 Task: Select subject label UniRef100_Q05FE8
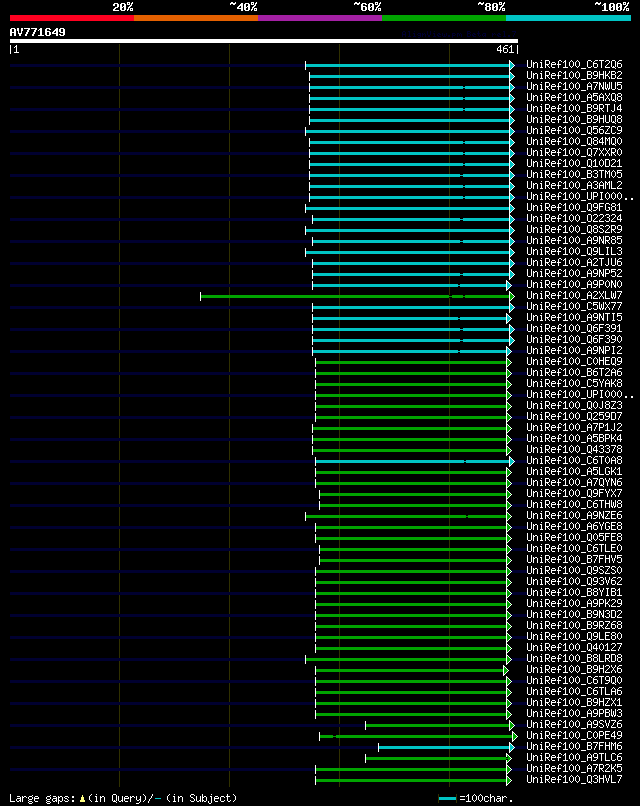tap(574, 537)
